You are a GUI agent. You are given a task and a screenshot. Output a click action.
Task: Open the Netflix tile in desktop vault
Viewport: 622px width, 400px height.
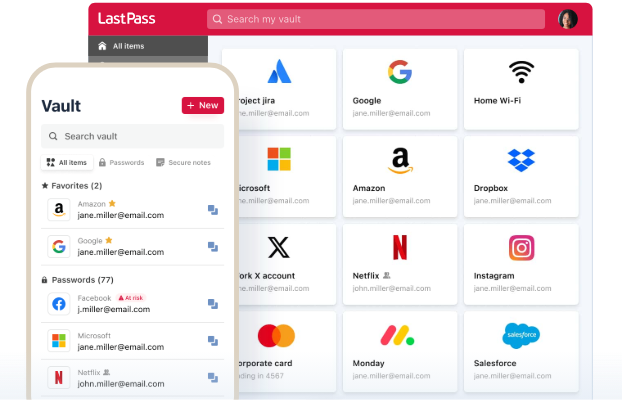click(x=400, y=260)
